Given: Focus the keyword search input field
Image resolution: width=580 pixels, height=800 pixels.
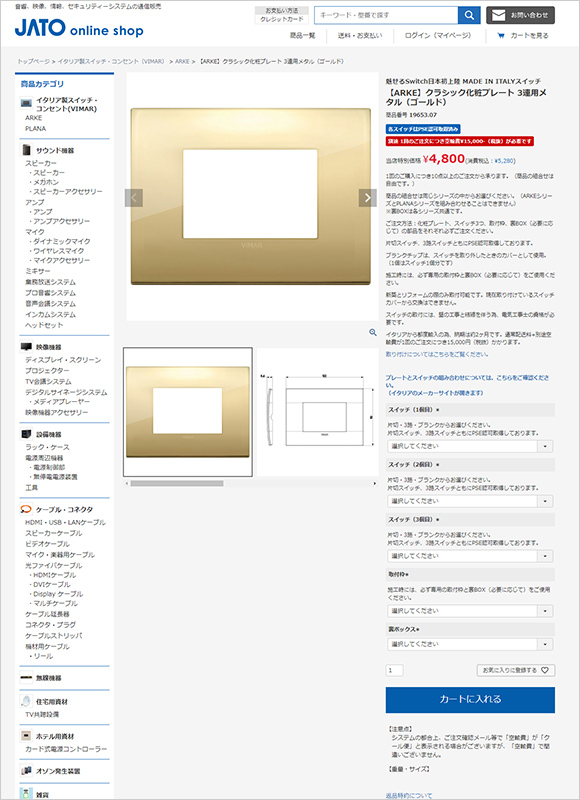Looking at the screenshot, I should (x=386, y=15).
